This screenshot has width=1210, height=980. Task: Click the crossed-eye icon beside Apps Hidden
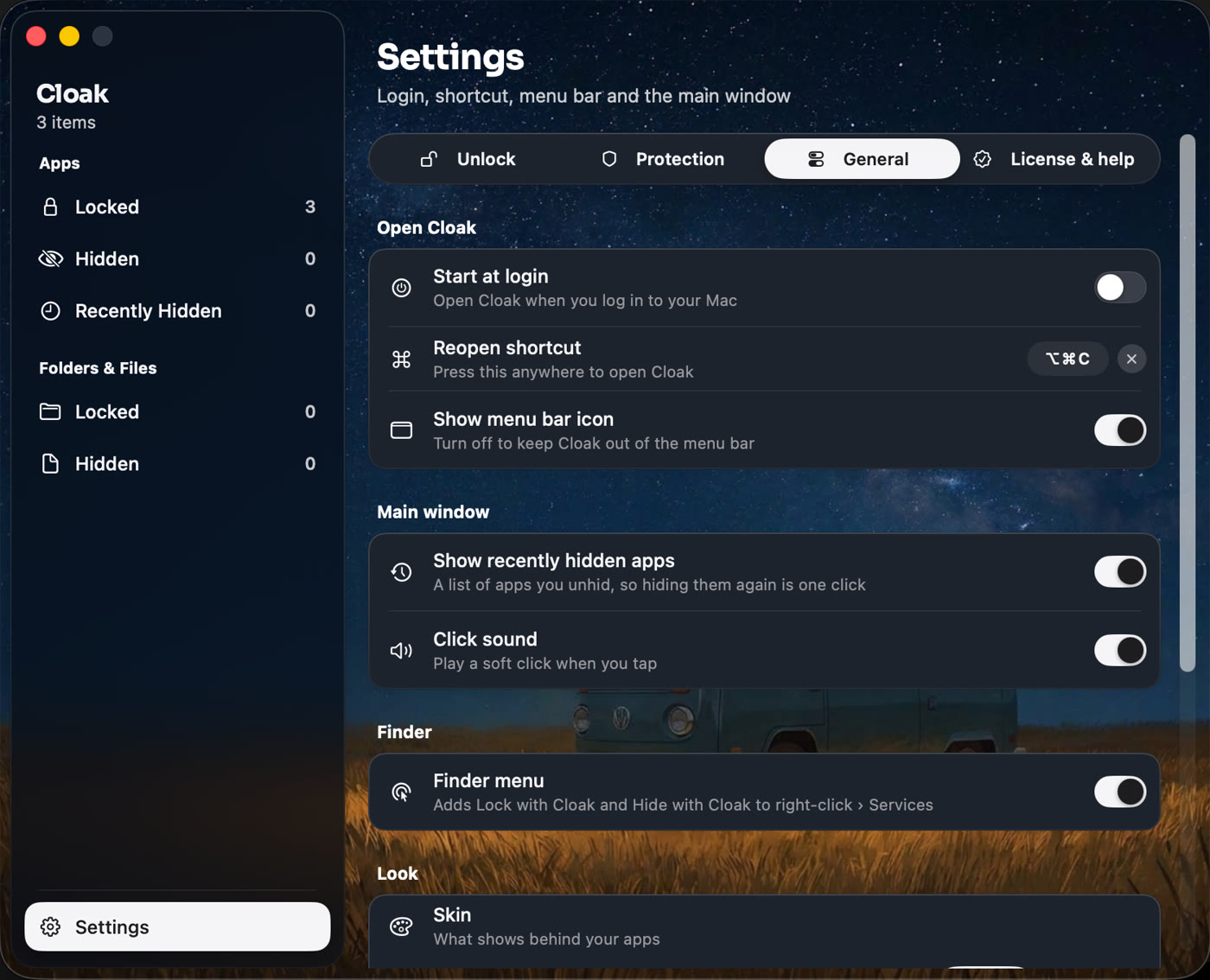51,258
